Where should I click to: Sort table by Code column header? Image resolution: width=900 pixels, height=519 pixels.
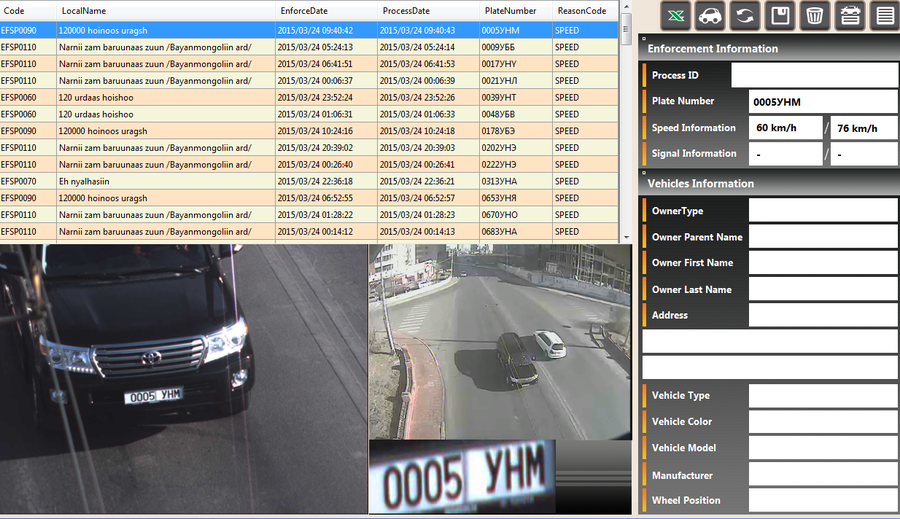(x=28, y=11)
